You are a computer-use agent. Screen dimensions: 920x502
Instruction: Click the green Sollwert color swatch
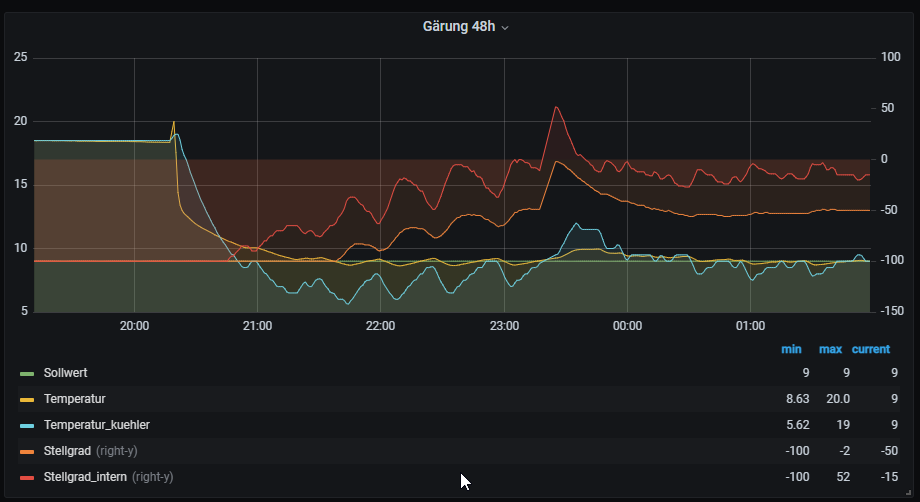(26, 373)
